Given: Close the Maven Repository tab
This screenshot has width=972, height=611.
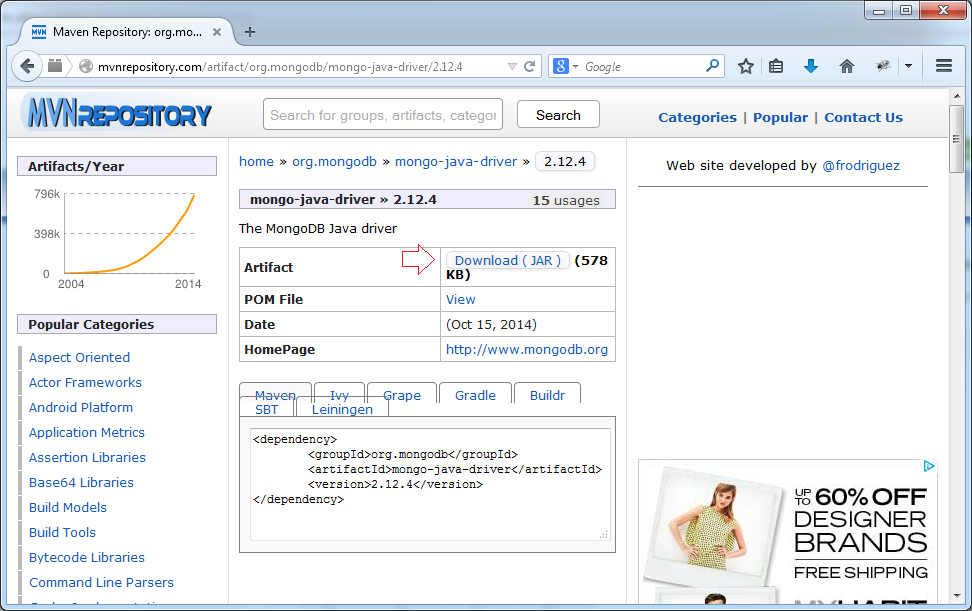Looking at the screenshot, I should [x=217, y=32].
